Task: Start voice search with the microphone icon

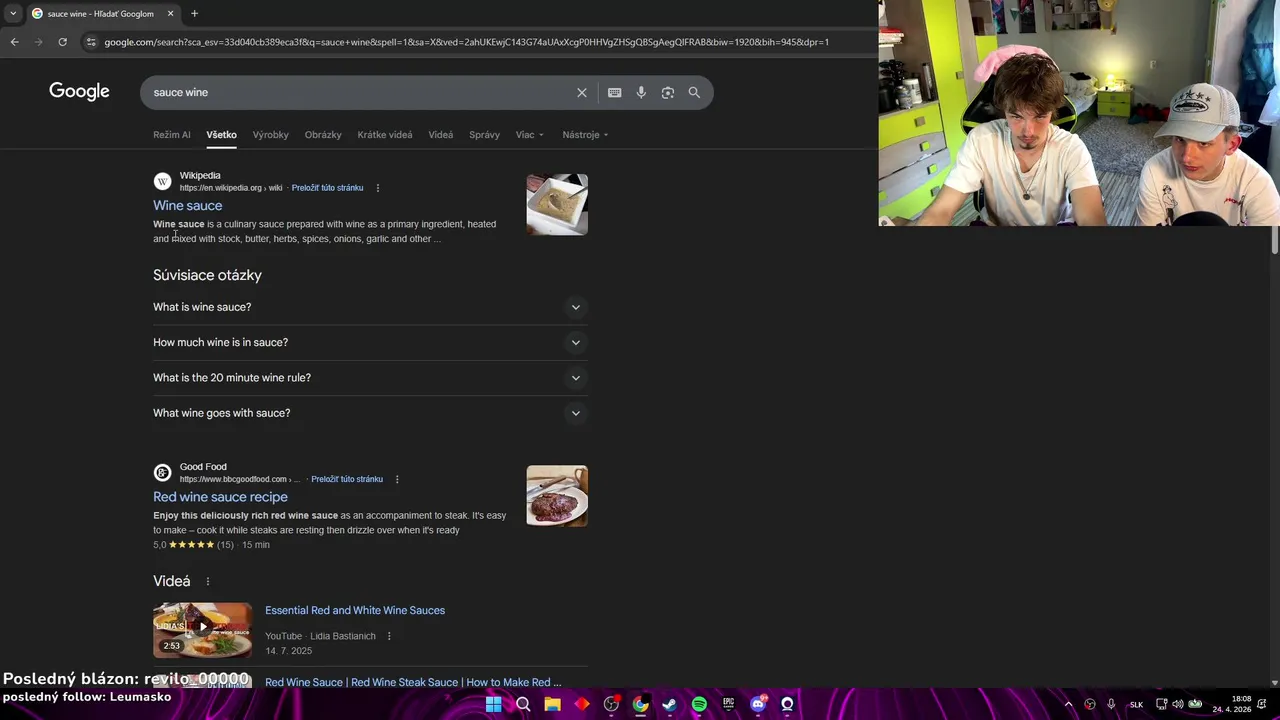Action: pyautogui.click(x=641, y=92)
